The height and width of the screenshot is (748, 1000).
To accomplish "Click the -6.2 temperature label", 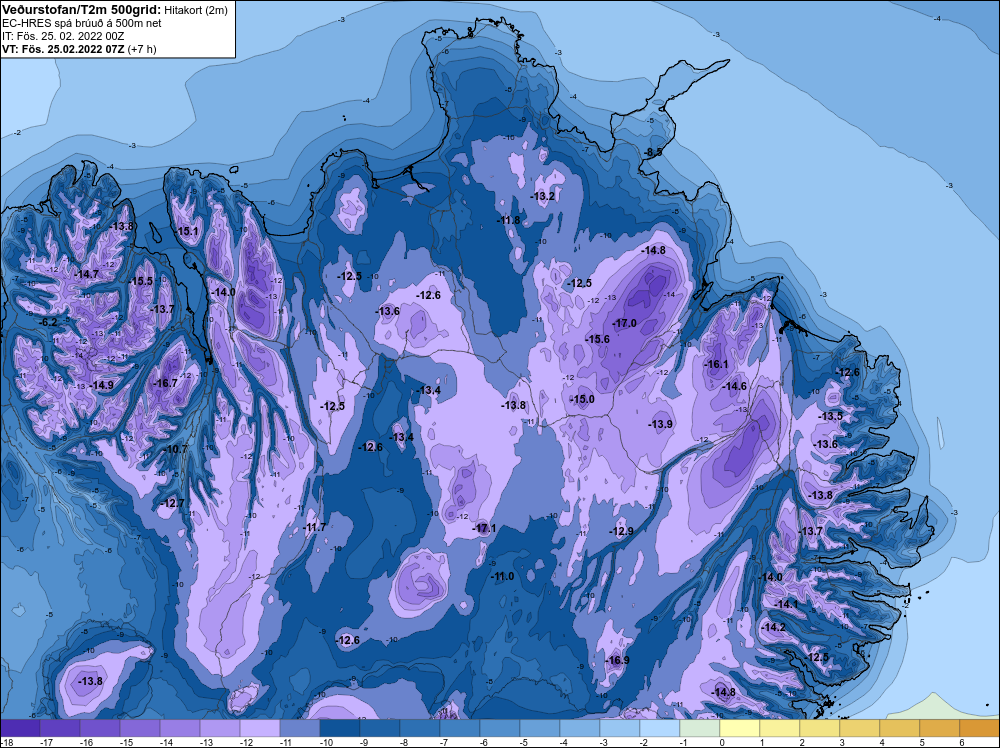I will (x=48, y=322).
